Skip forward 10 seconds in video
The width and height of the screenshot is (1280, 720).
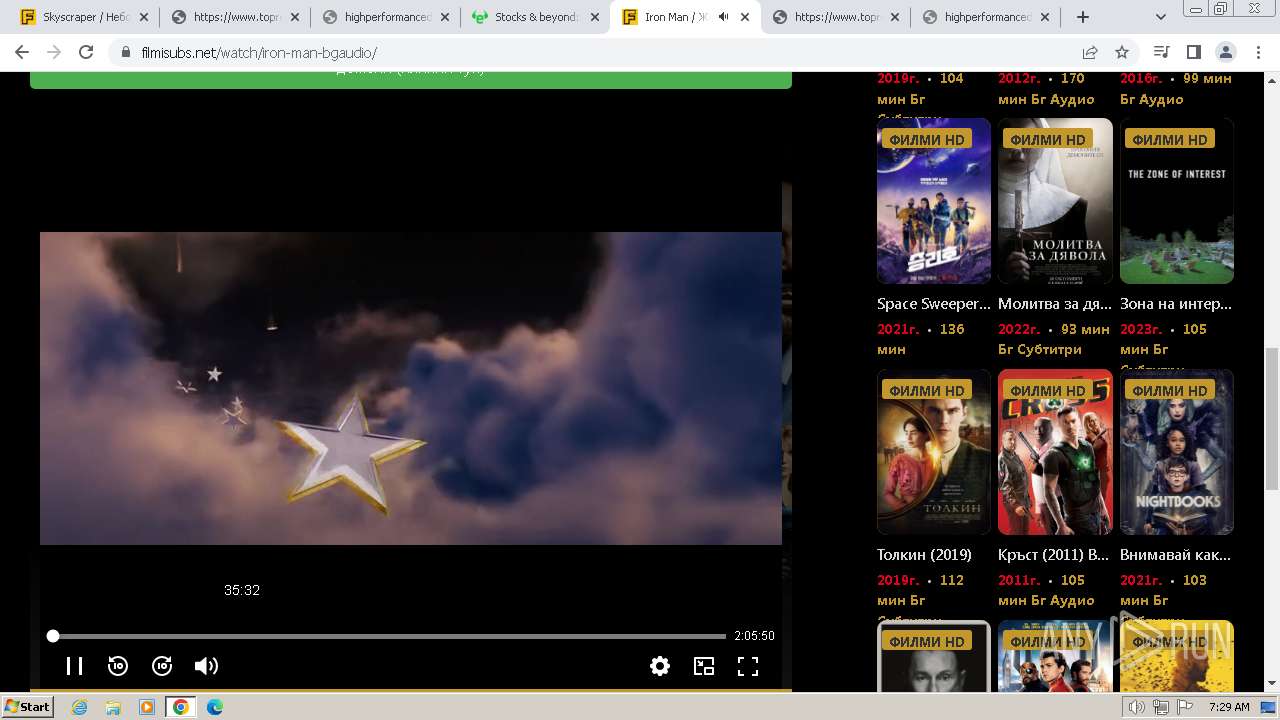[x=162, y=666]
